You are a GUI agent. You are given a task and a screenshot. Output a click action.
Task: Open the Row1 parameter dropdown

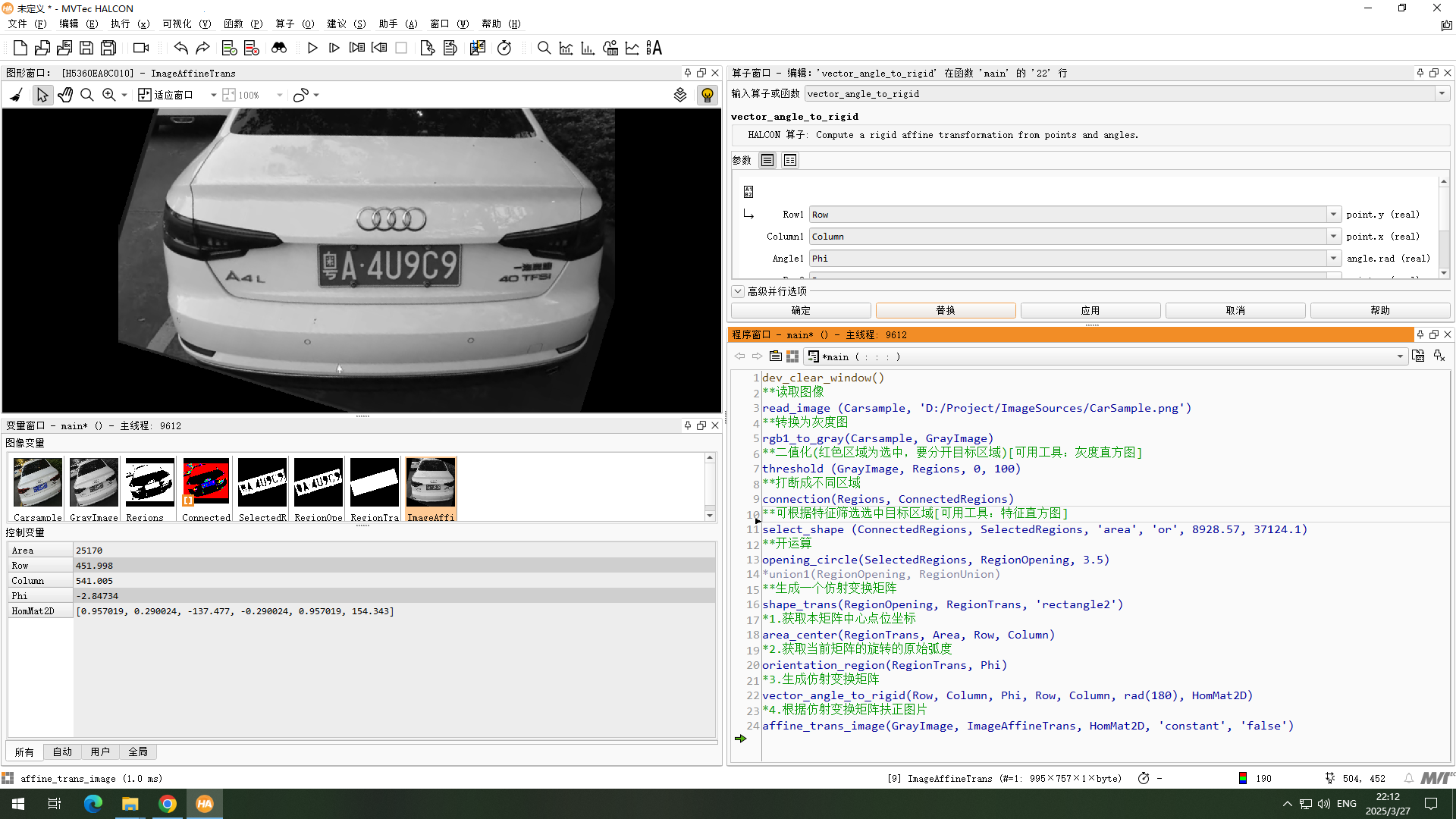click(1333, 215)
